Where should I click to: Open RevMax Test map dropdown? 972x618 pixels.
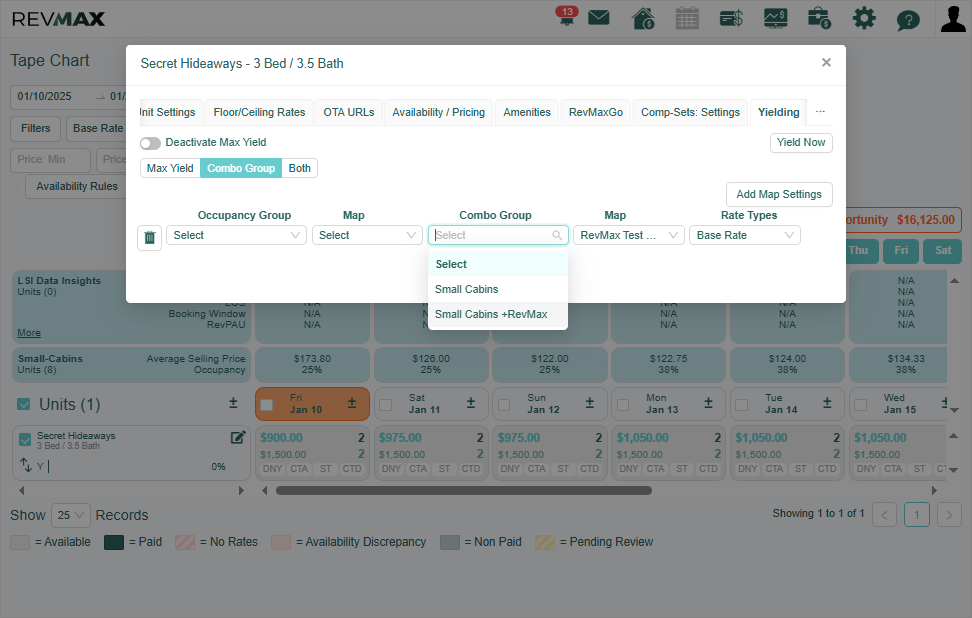629,235
